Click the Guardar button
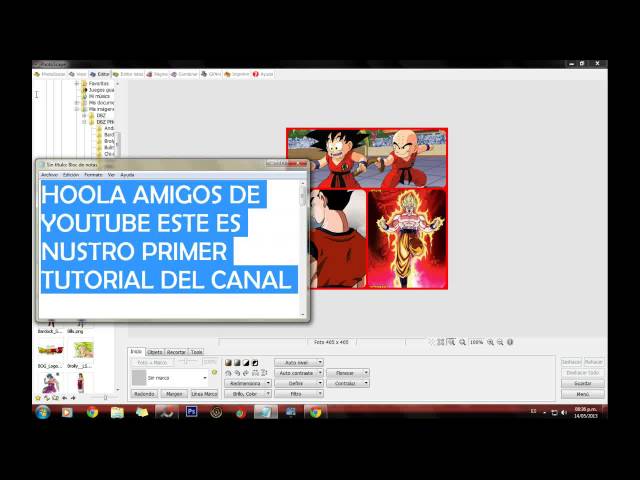640x480 pixels. point(582,384)
